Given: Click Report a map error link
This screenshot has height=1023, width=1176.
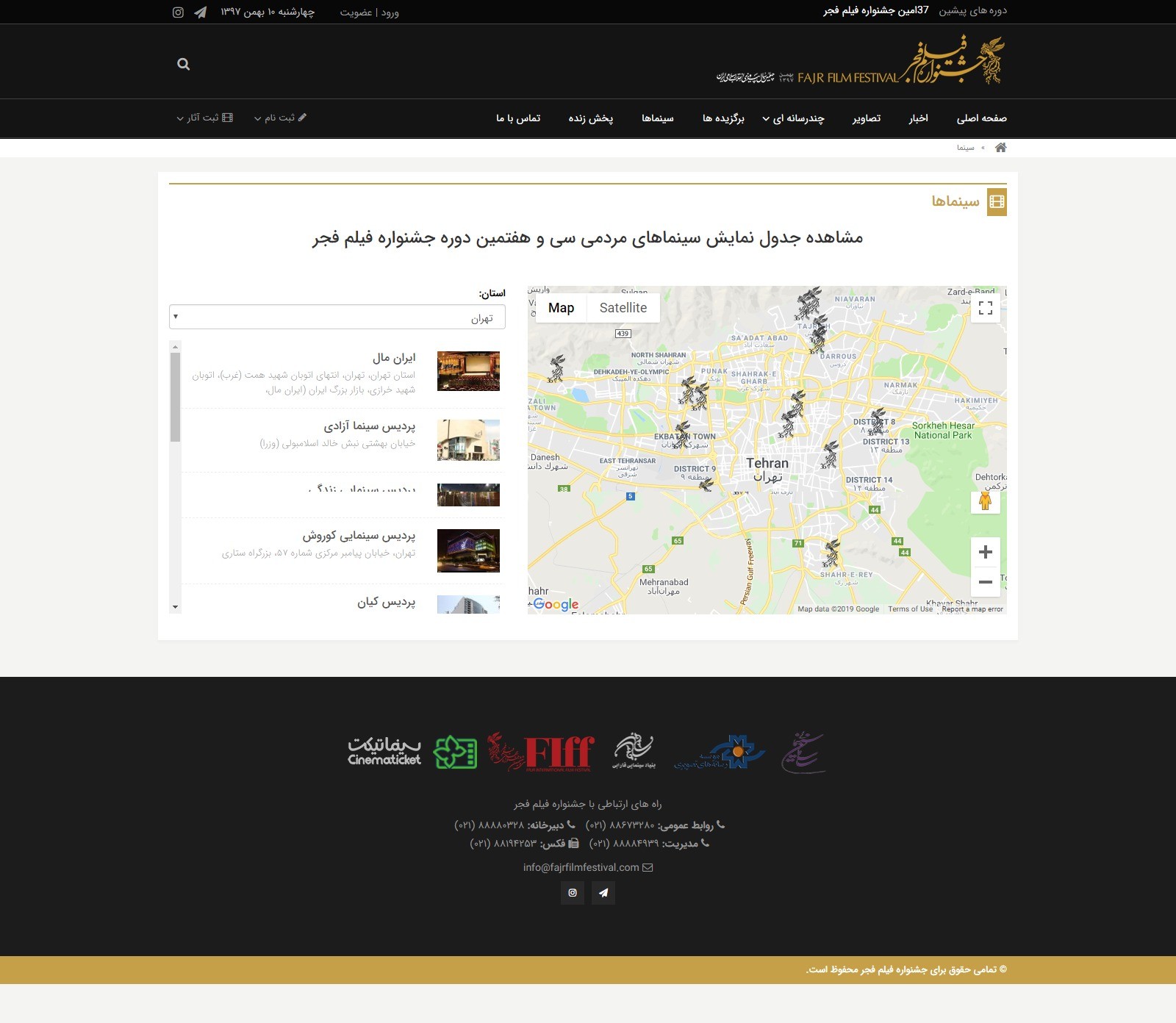Looking at the screenshot, I should click(x=972, y=609).
